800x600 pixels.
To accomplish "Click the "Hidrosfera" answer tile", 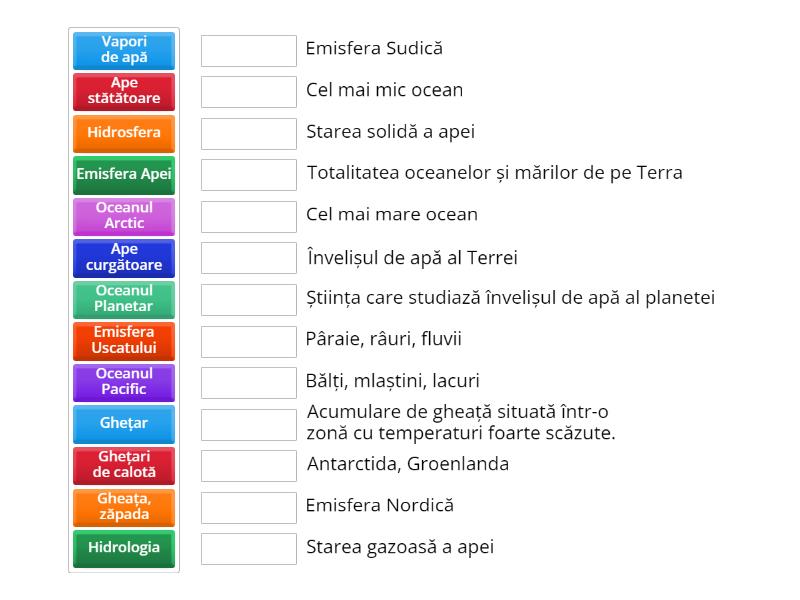I will (x=123, y=132).
